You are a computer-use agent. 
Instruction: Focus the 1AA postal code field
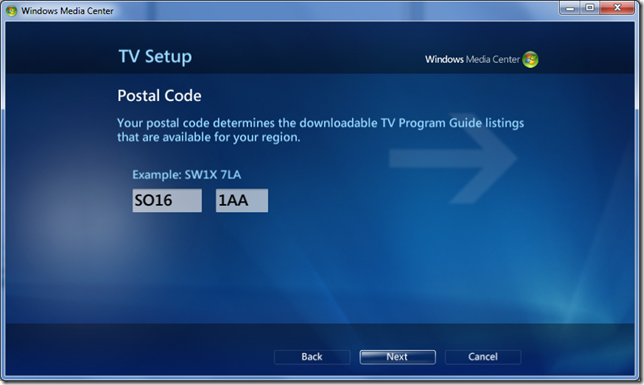242,201
